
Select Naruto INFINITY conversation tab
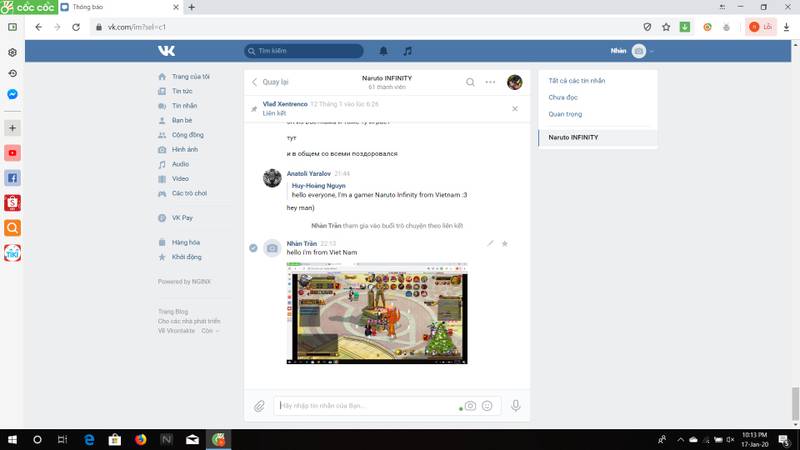point(597,137)
